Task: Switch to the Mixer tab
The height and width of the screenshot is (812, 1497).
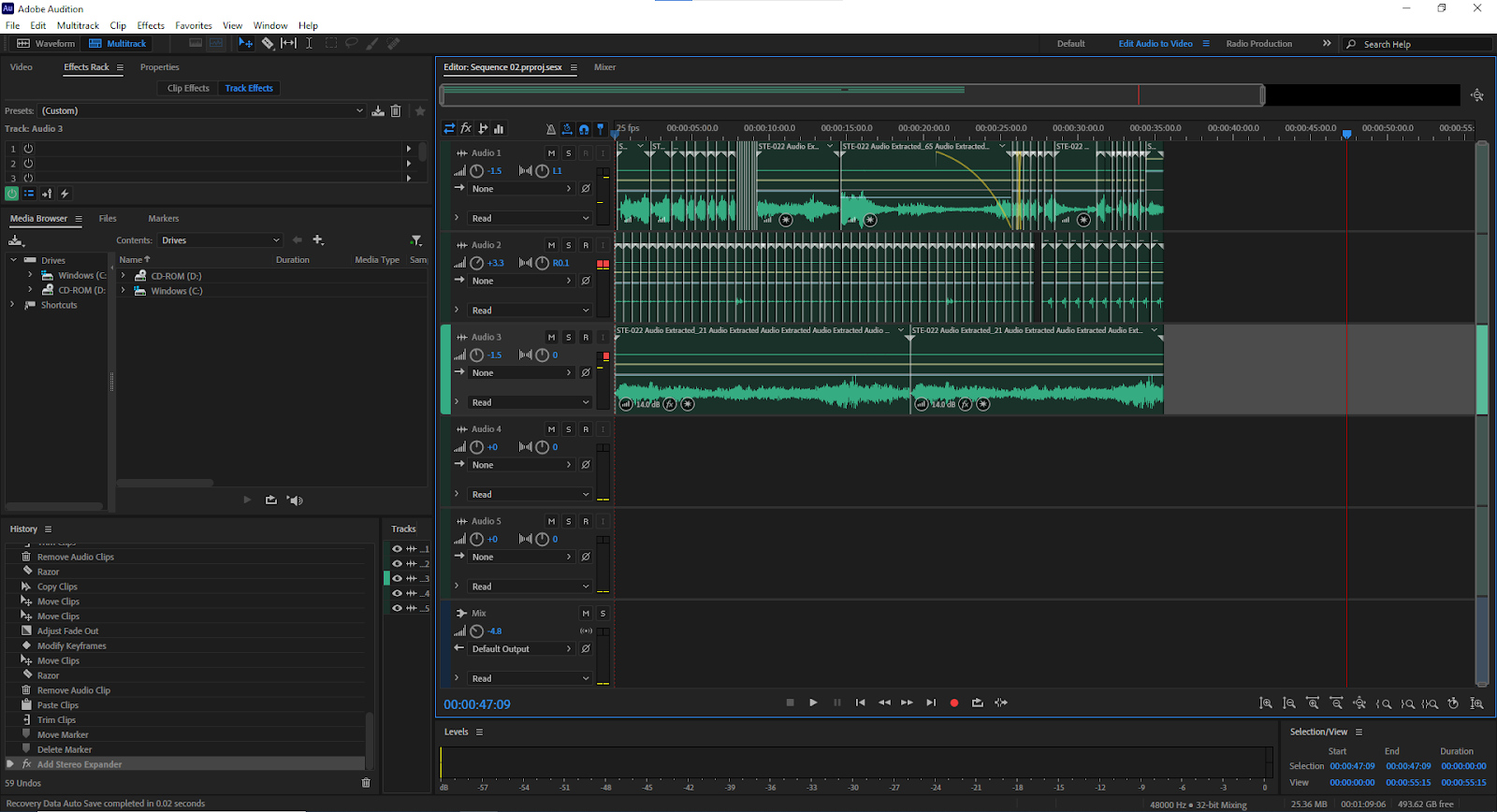Action: pyautogui.click(x=604, y=67)
